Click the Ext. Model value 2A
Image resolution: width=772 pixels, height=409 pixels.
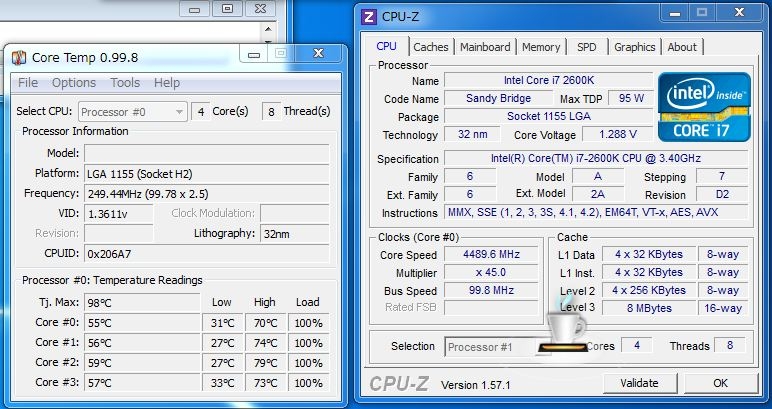(x=598, y=194)
